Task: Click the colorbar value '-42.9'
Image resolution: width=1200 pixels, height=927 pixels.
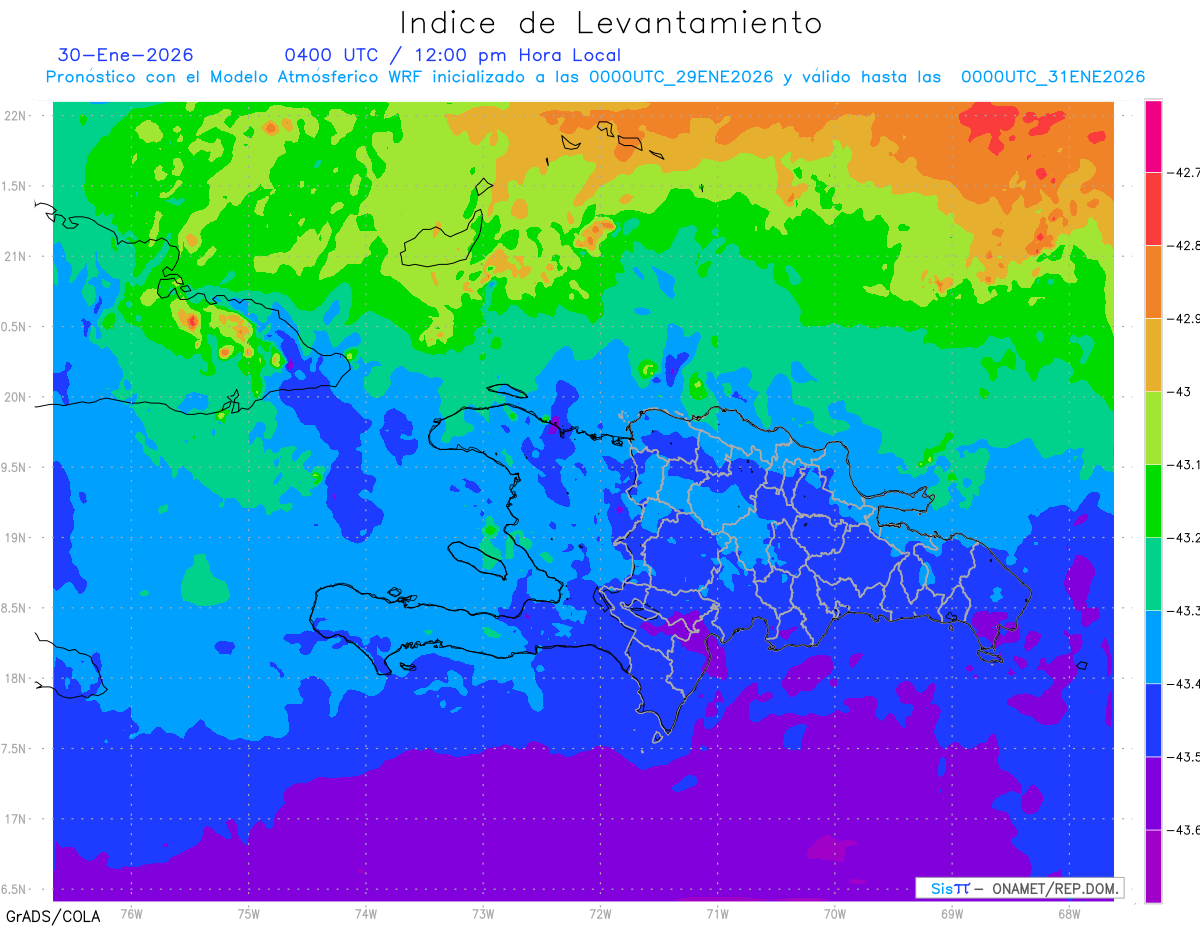Action: tap(1186, 318)
